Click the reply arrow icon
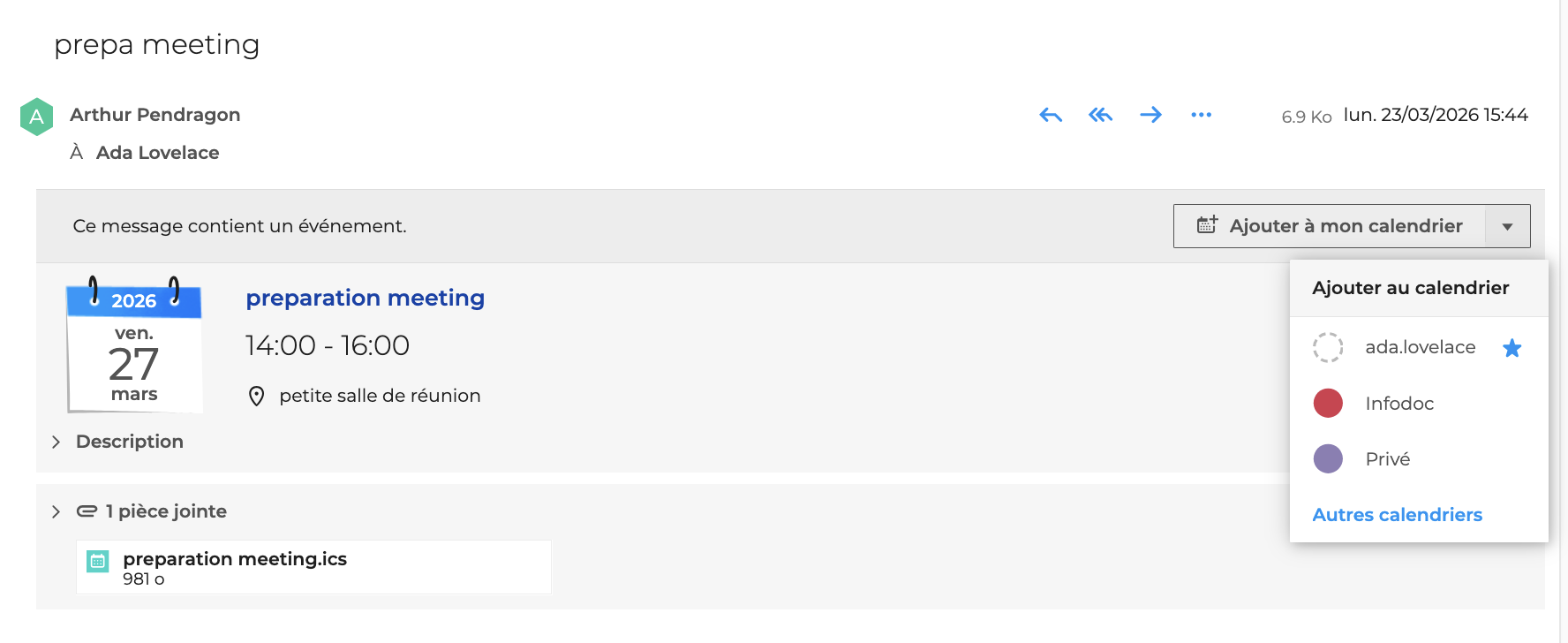Screen dimensions: 1568x643 pos(1051,115)
